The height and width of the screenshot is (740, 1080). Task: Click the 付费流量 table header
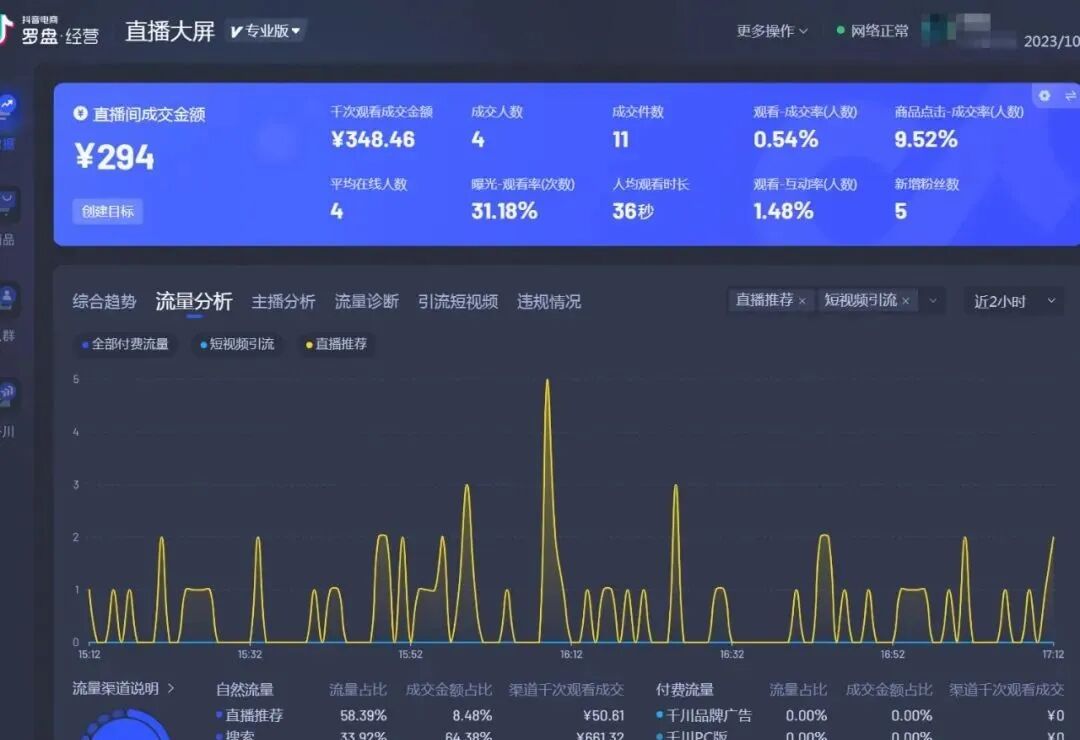point(685,689)
